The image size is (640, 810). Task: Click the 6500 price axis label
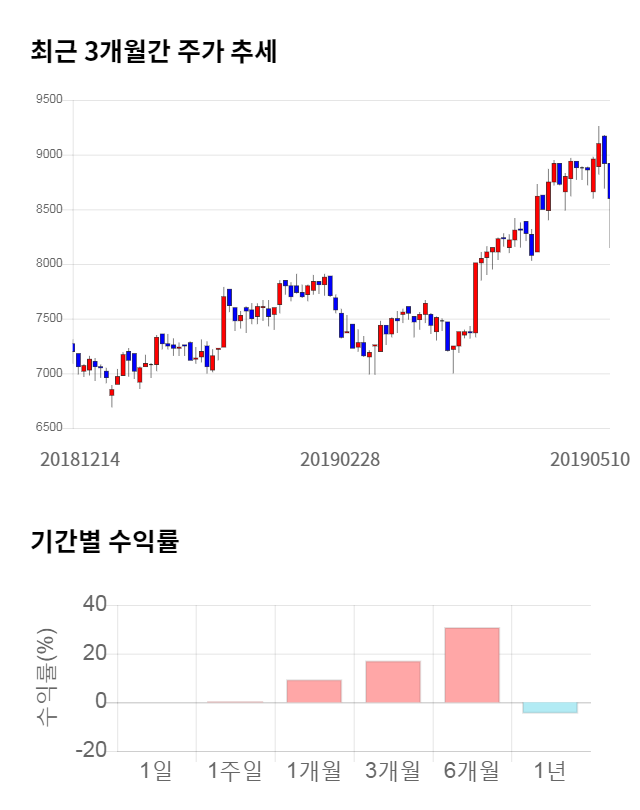[x=48, y=428]
